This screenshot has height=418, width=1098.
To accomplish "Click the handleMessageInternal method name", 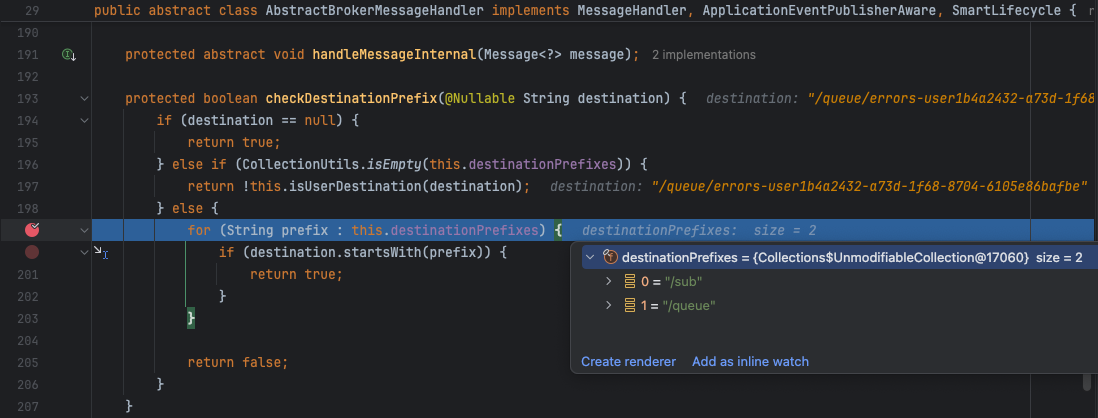I will [x=394, y=55].
